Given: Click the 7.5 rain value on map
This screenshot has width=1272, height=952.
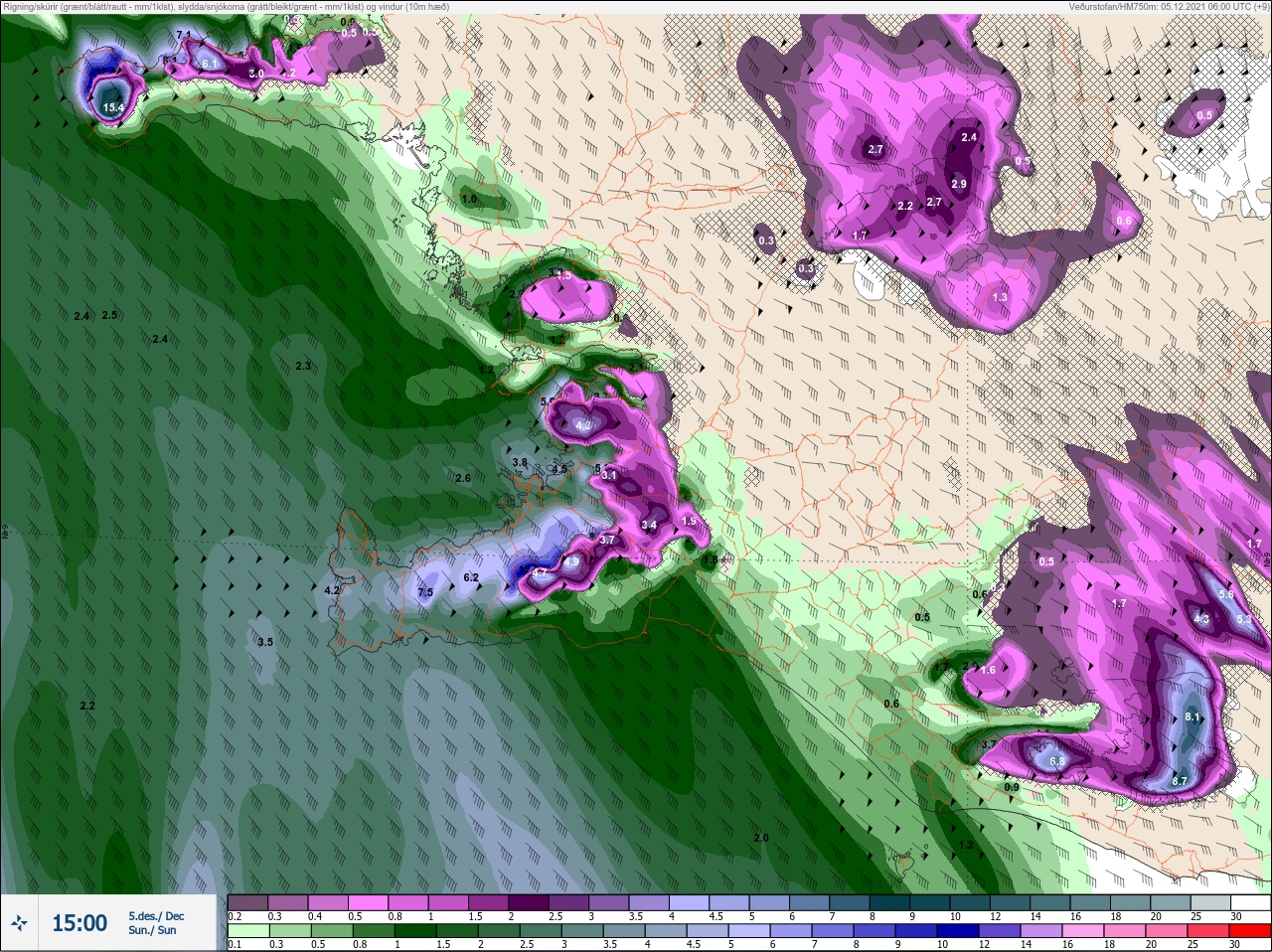Looking at the screenshot, I should coord(425,592).
